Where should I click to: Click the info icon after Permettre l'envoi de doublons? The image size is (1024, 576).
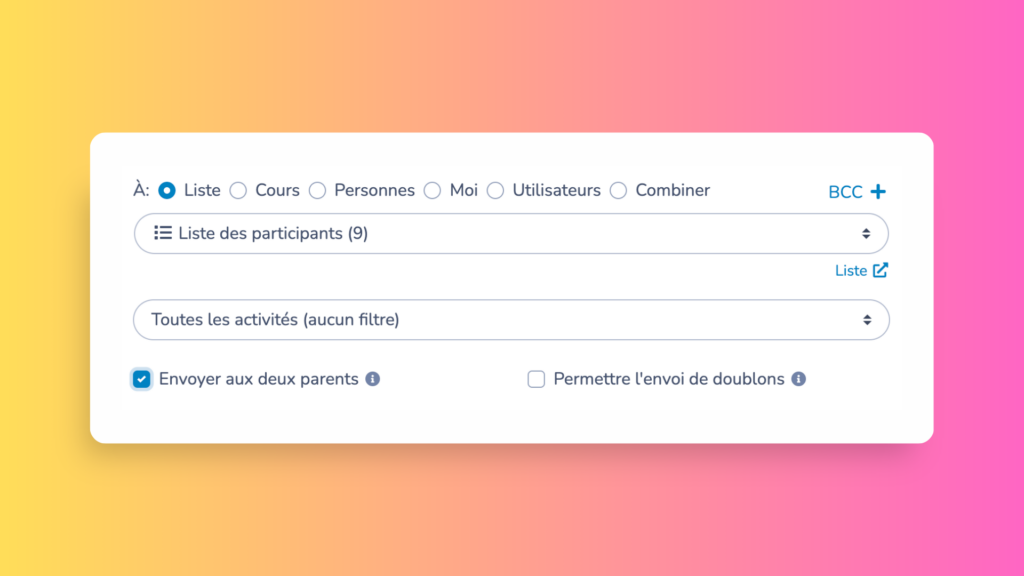click(x=798, y=379)
